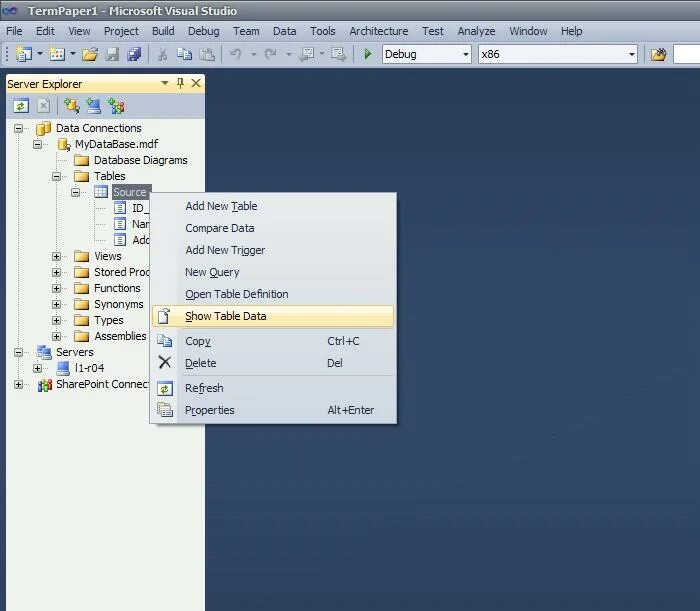Screen dimensions: 700x611
Task: Open the x86 platform combo box
Action: click(x=558, y=54)
